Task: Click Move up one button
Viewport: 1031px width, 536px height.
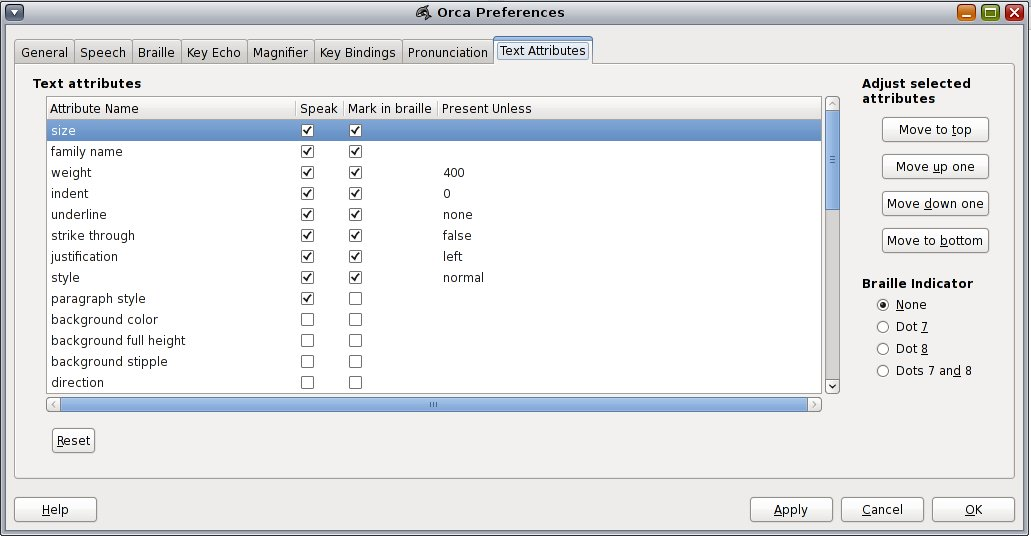Action: 935,166
